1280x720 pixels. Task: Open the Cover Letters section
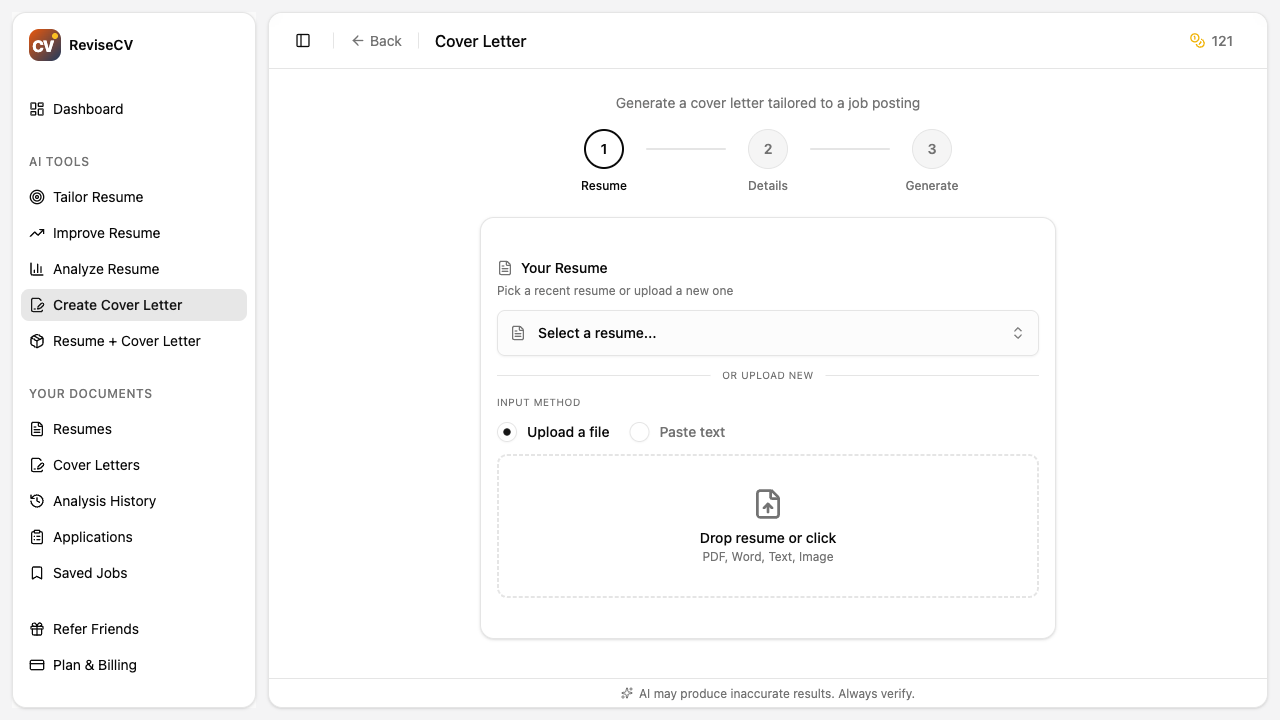pos(96,465)
